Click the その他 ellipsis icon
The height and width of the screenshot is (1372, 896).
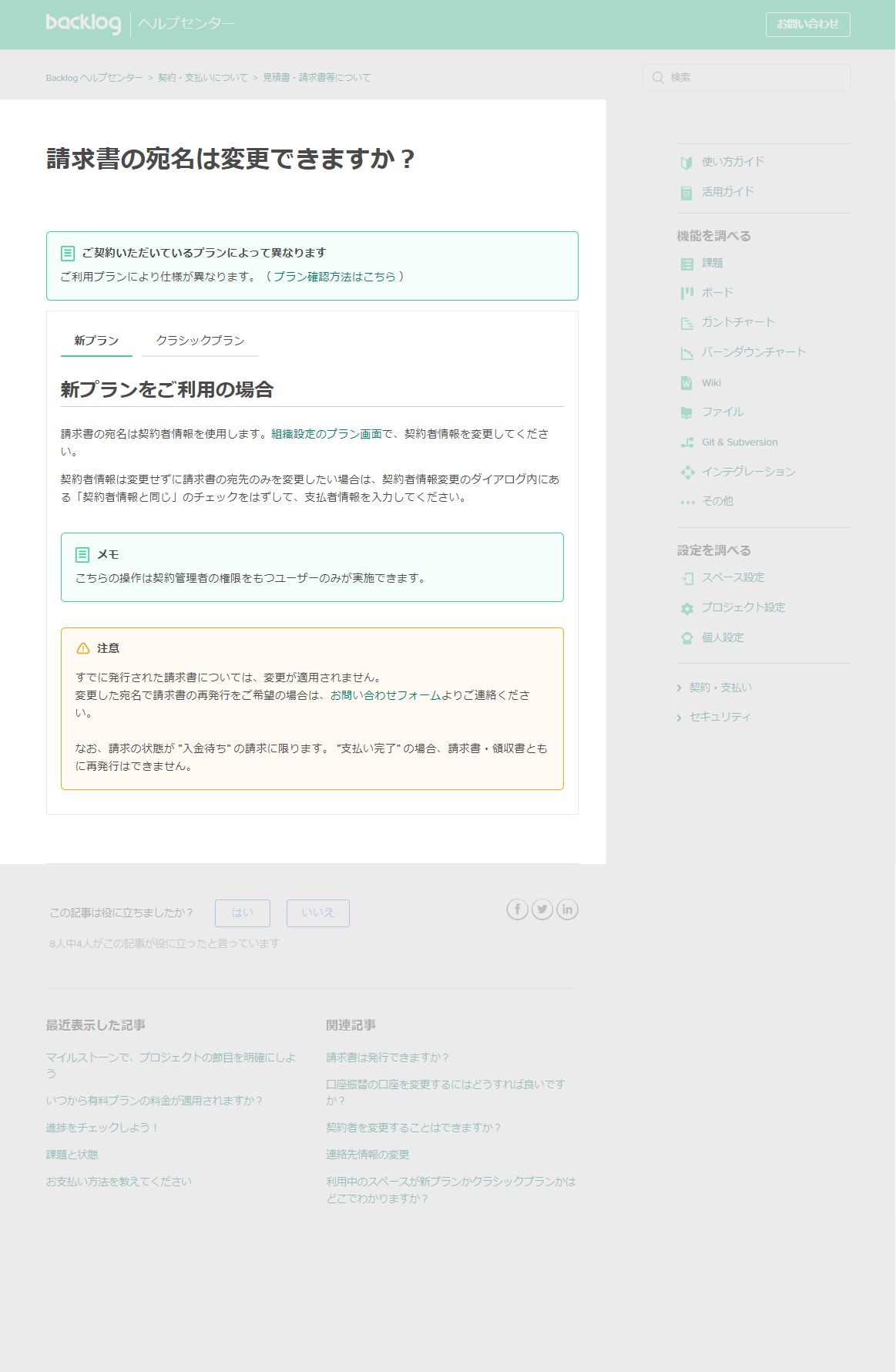tap(687, 502)
